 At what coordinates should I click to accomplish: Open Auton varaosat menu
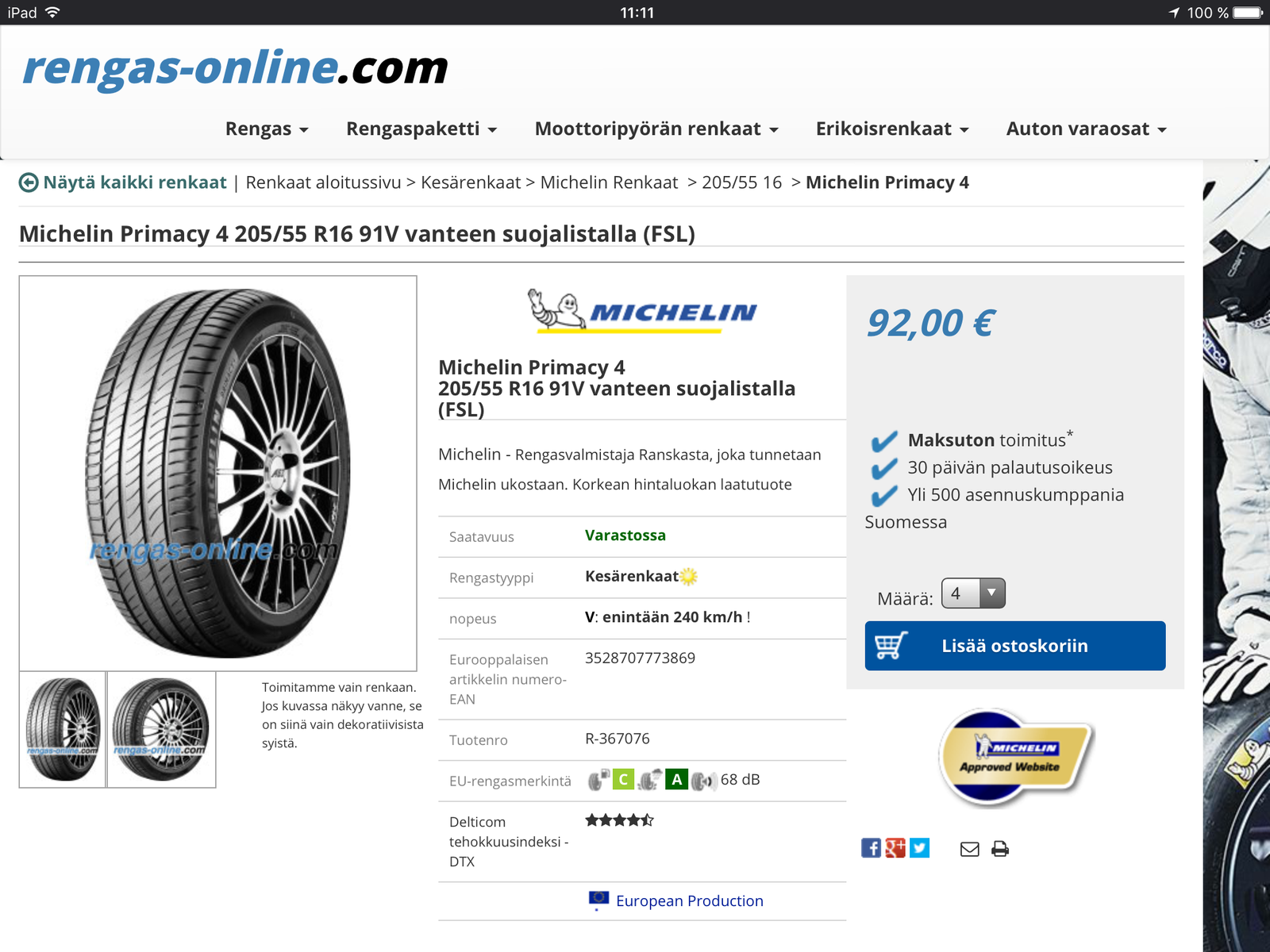click(x=1086, y=129)
